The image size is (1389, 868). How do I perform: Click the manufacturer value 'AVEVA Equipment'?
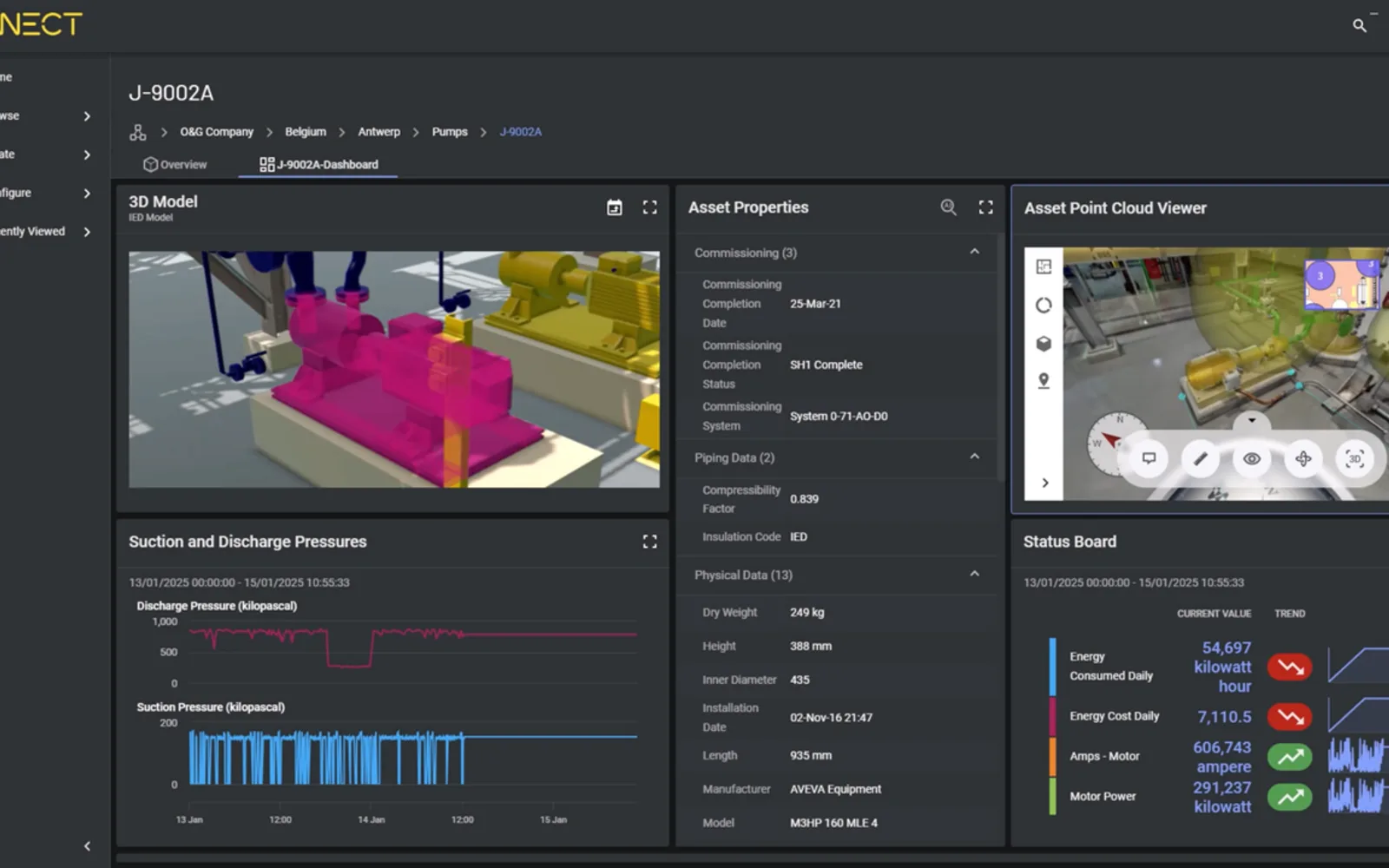pos(835,789)
